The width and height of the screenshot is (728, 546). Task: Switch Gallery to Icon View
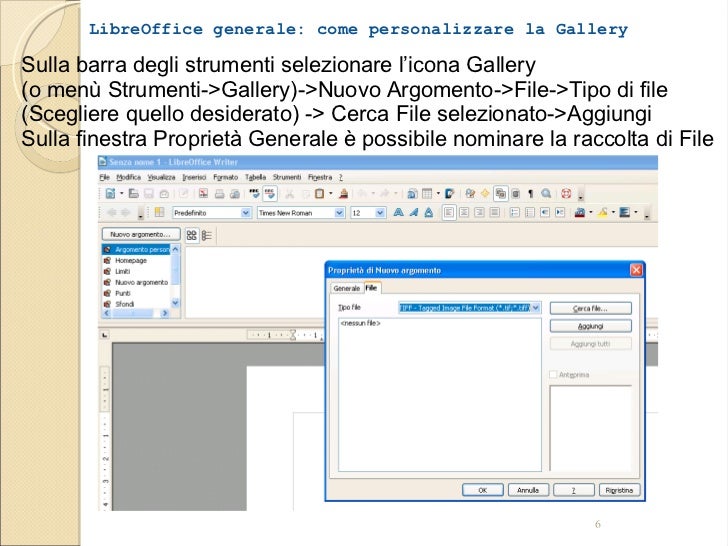(191, 235)
